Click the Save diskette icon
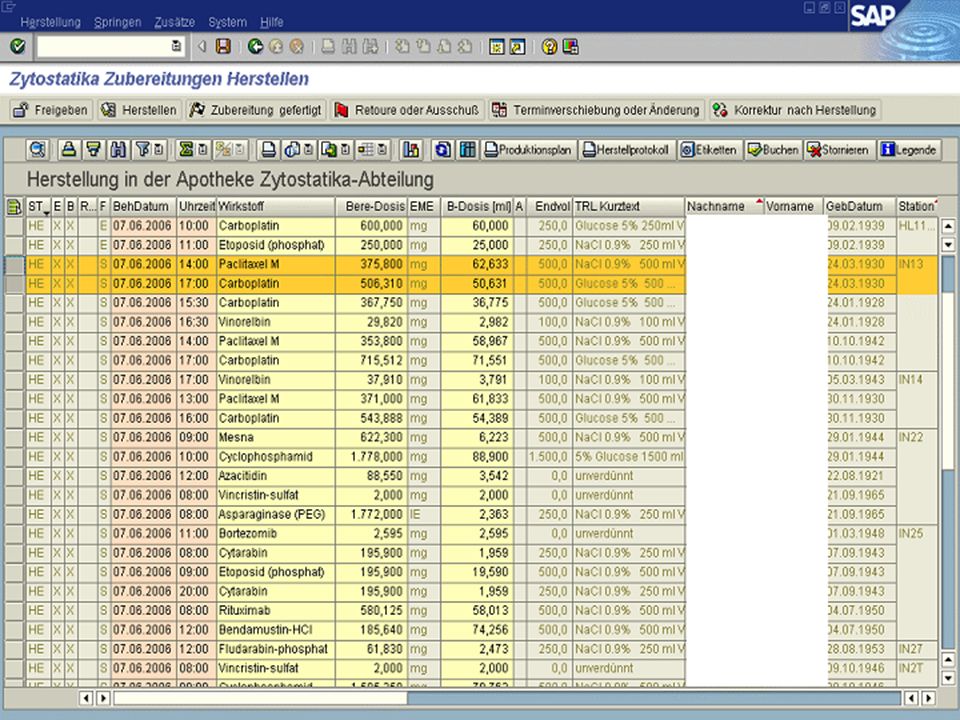Image resolution: width=960 pixels, height=720 pixels. pos(223,47)
